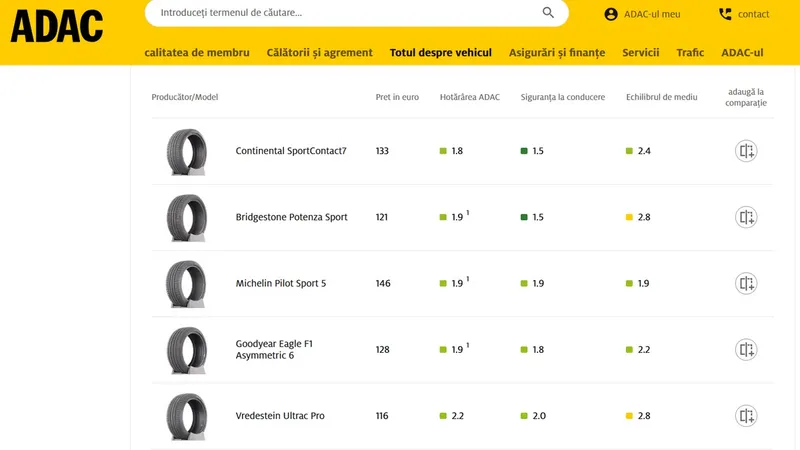
Task: Open Asigurări și finanțe menu
Action: [557, 53]
